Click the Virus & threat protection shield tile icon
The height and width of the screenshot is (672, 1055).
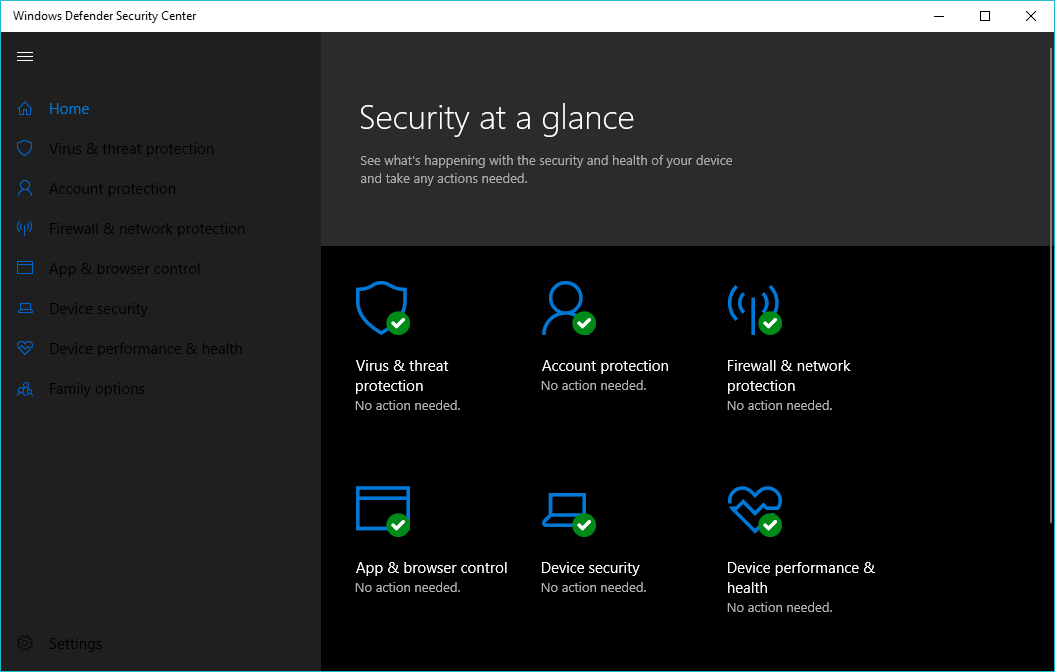tap(381, 307)
